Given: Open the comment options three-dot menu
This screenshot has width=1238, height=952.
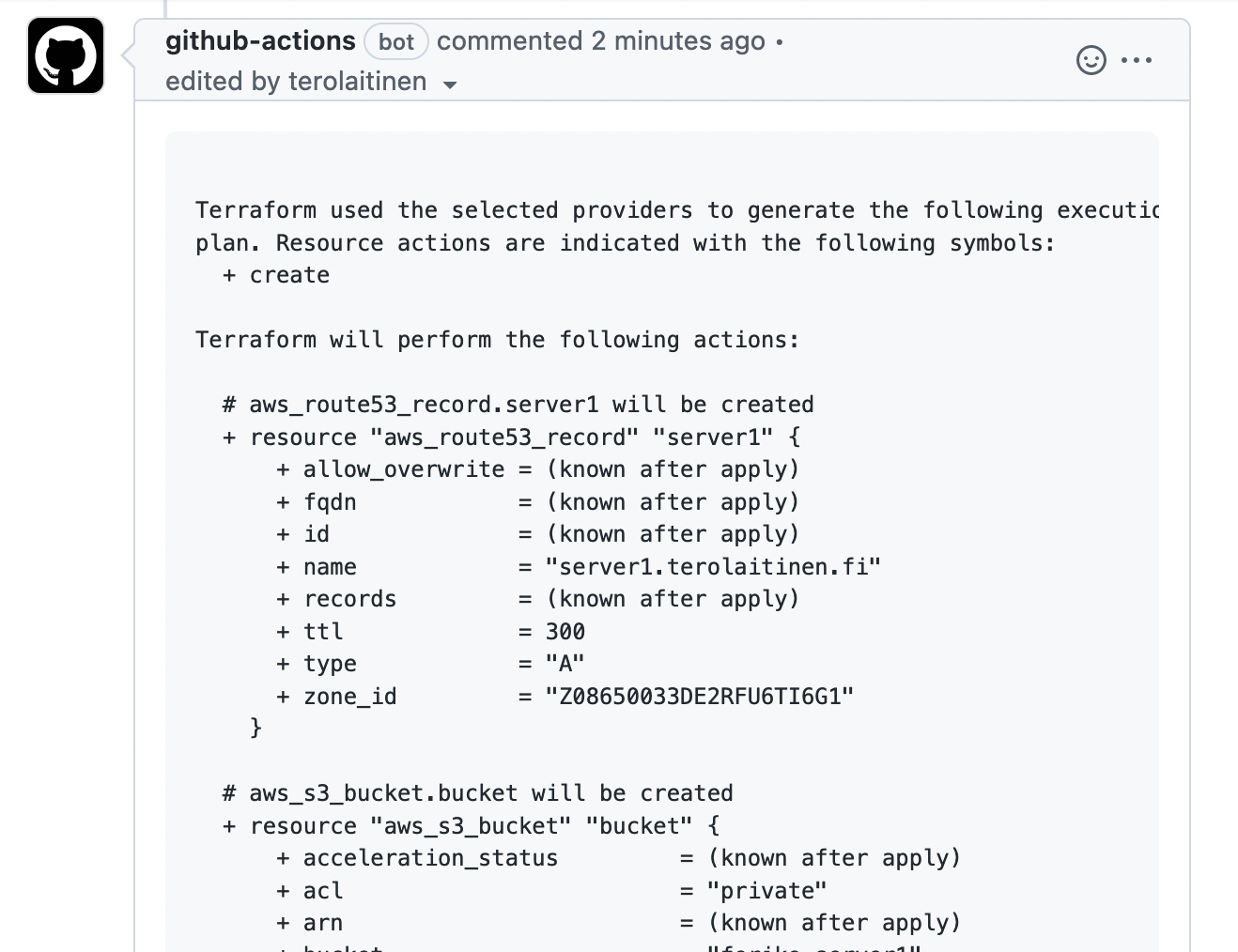Looking at the screenshot, I should click(x=1137, y=60).
